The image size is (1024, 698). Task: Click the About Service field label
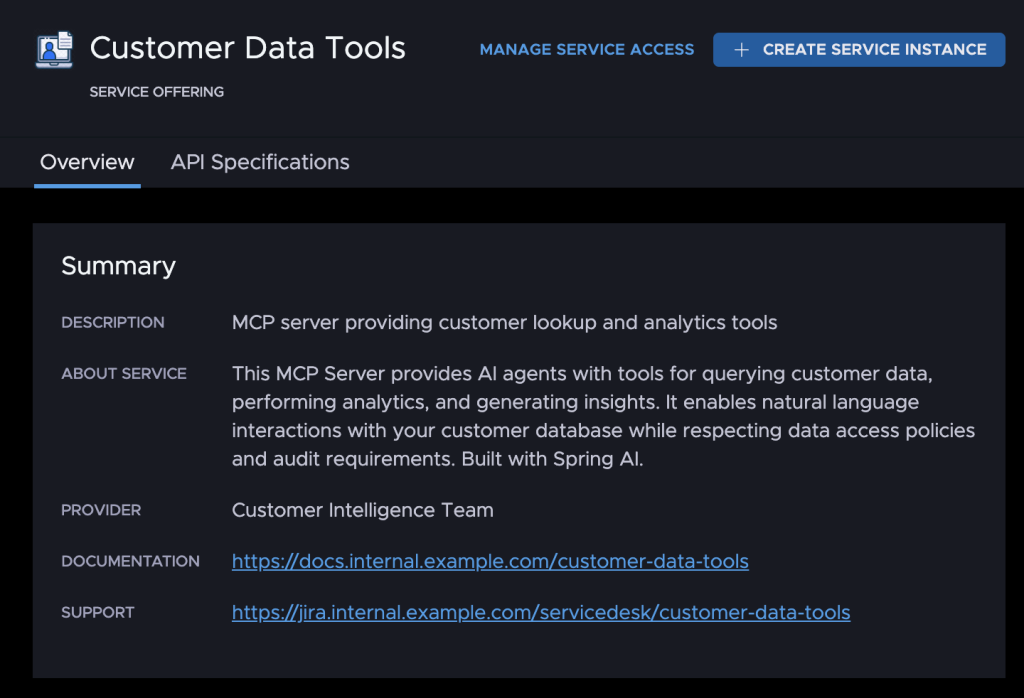[x=124, y=373]
